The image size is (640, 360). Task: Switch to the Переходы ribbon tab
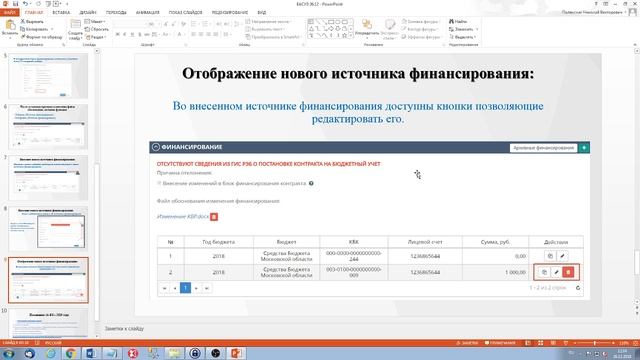coord(116,13)
